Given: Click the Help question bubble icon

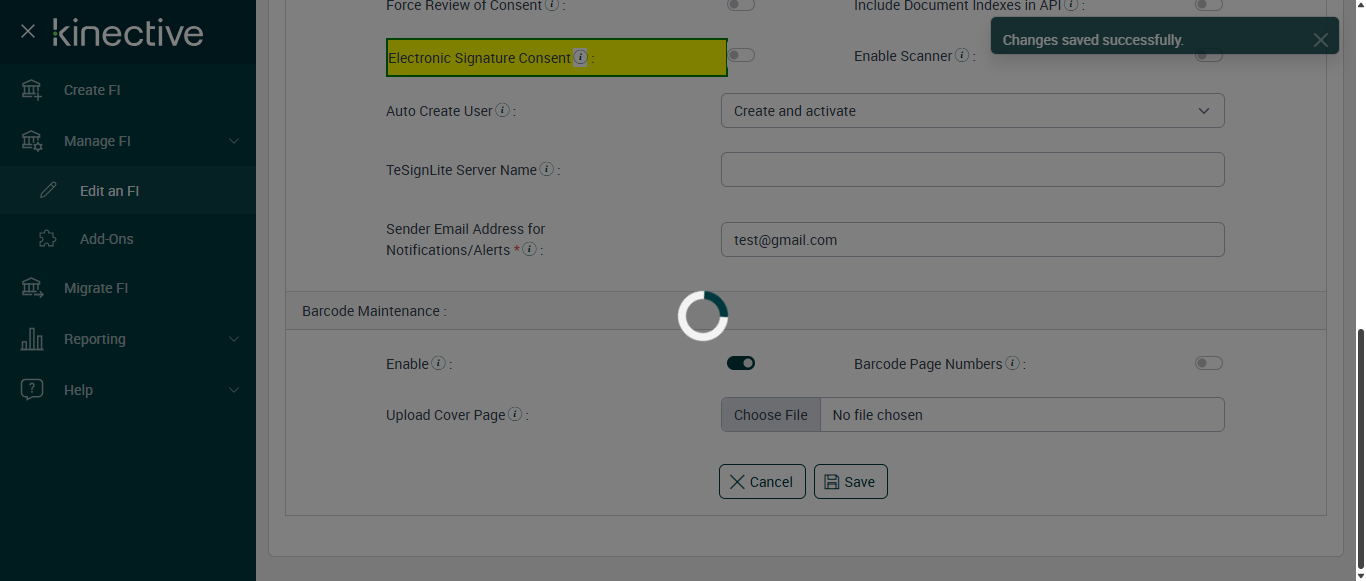Looking at the screenshot, I should tap(32, 390).
